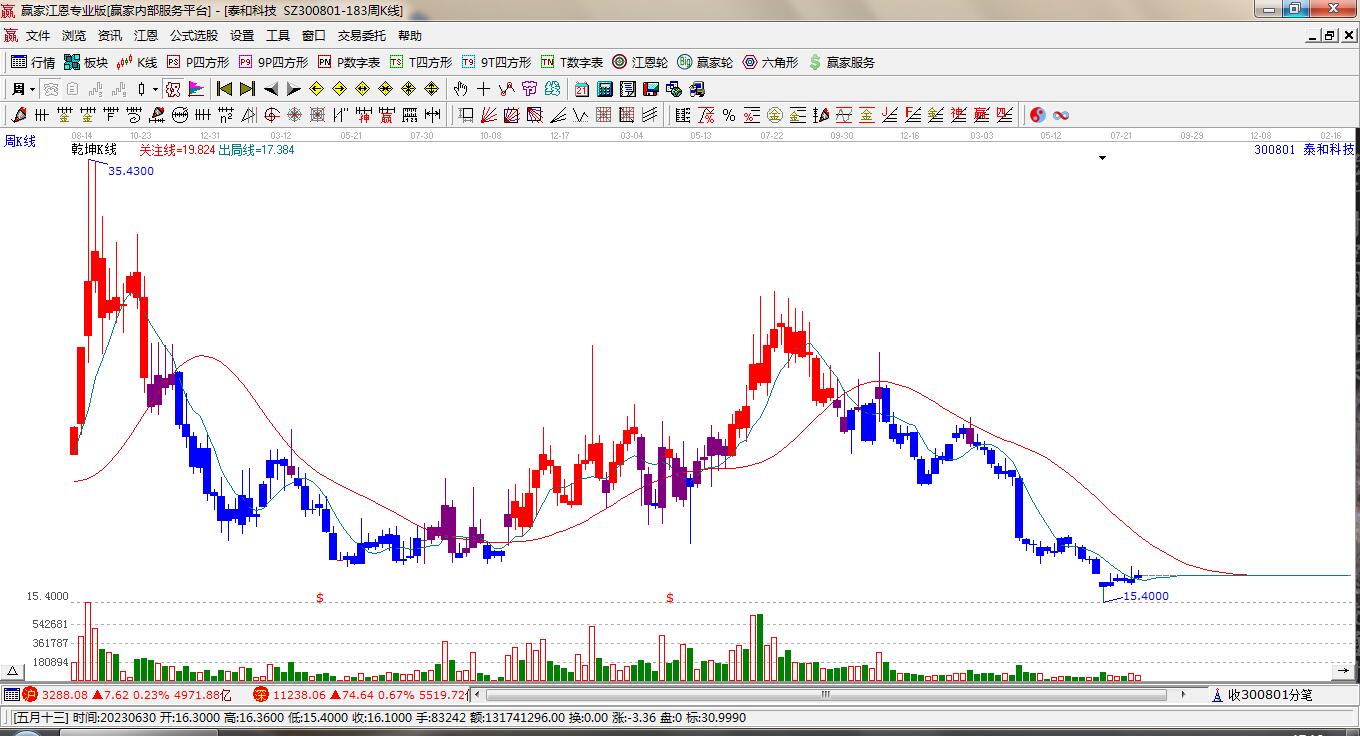Open the calculator icon
This screenshot has width=1360, height=736.
[x=604, y=89]
